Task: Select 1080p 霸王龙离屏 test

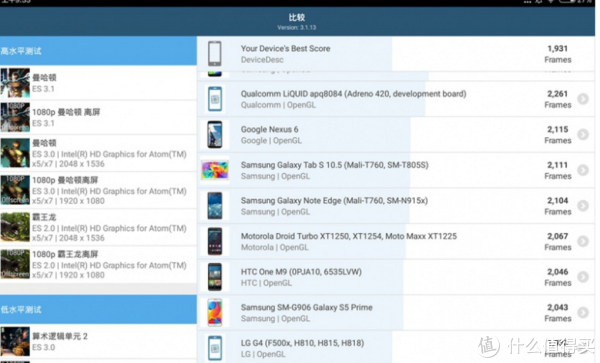Action: pyautogui.click(x=98, y=264)
